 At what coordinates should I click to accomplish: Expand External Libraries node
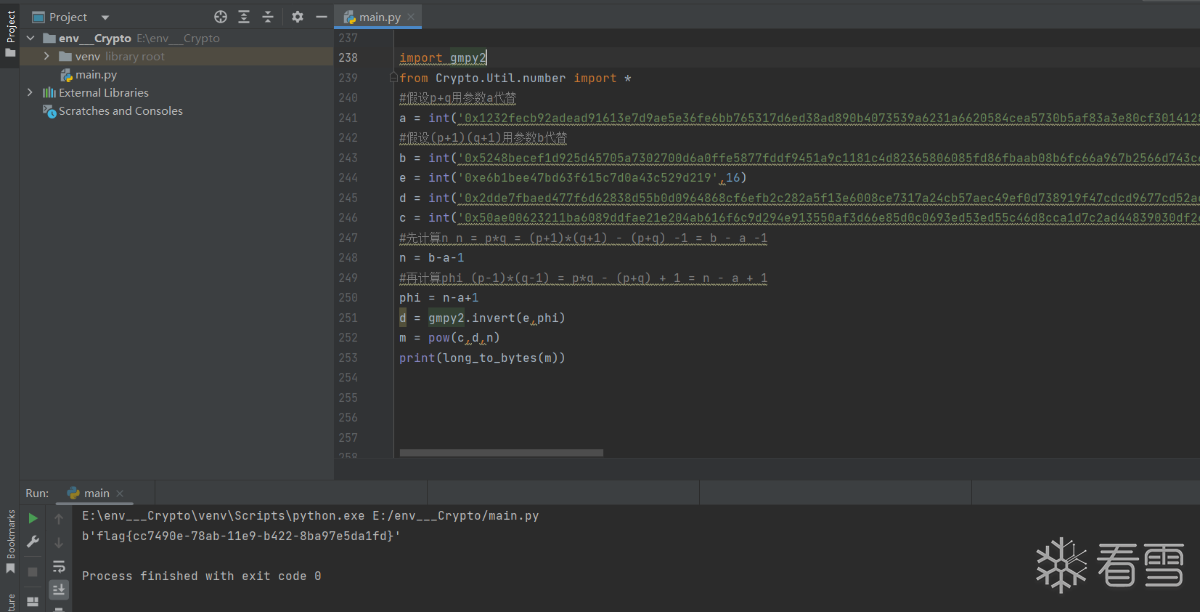click(x=29, y=92)
